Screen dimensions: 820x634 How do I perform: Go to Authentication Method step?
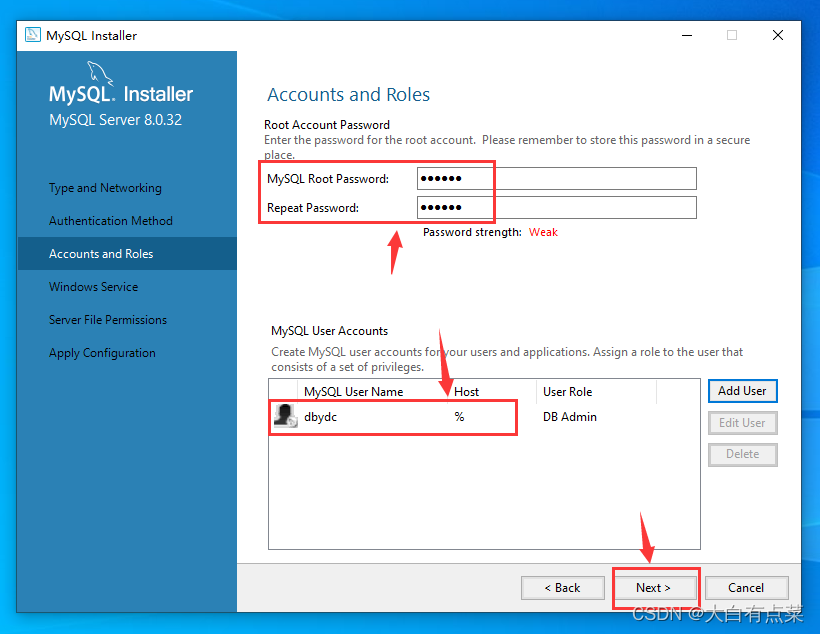coord(111,221)
